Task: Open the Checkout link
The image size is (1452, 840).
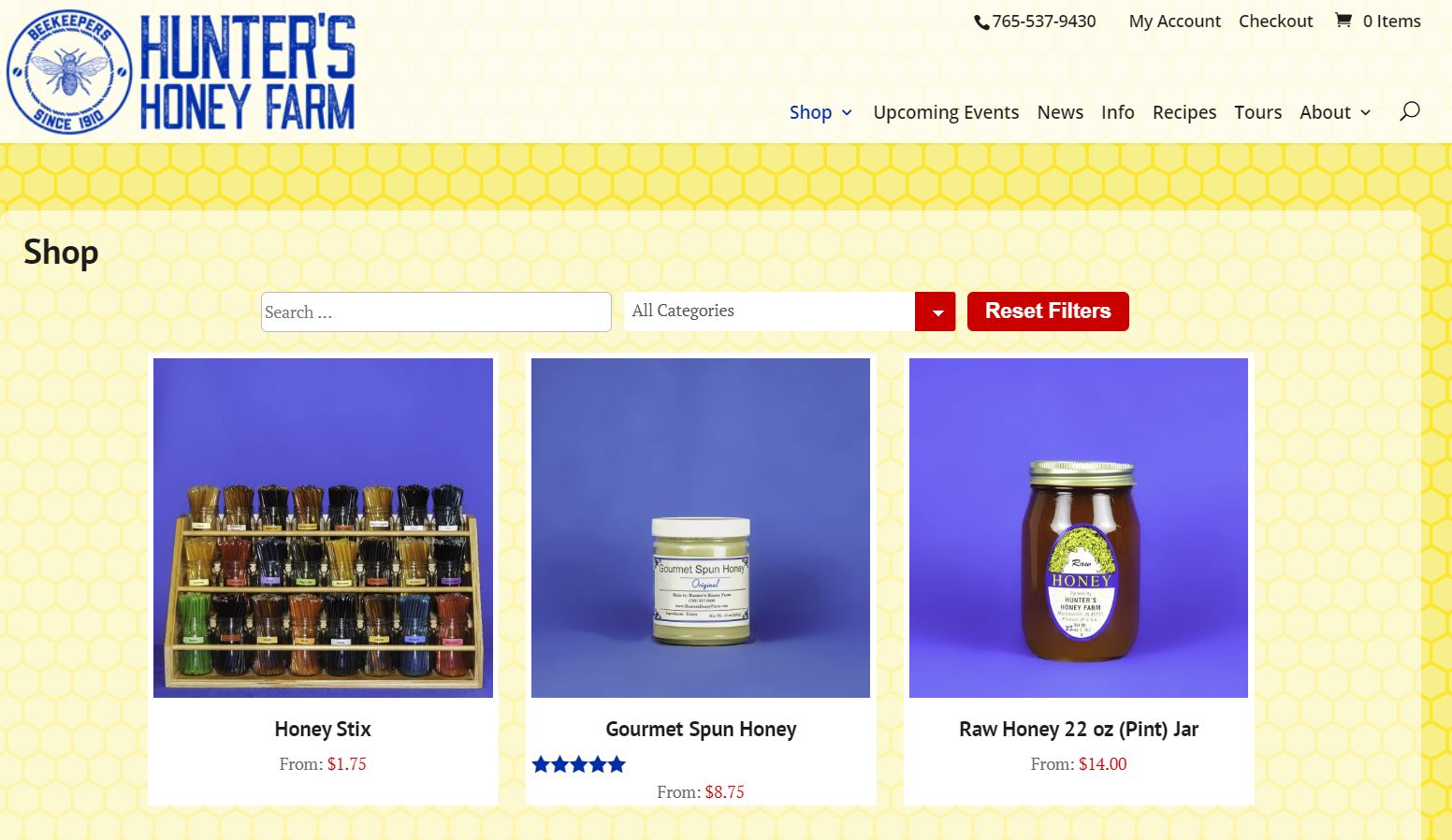Action: [1275, 21]
